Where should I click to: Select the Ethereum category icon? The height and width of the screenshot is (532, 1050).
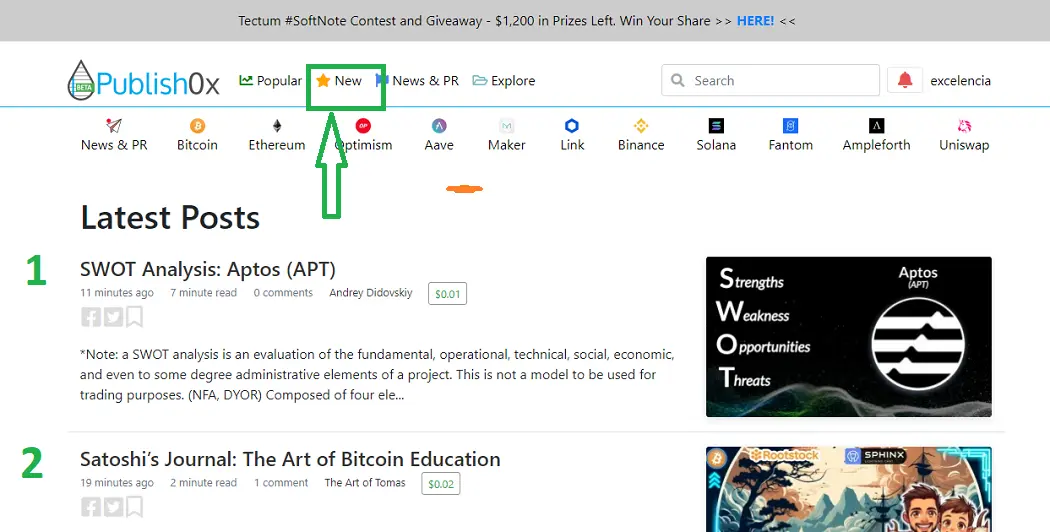[x=277, y=125]
